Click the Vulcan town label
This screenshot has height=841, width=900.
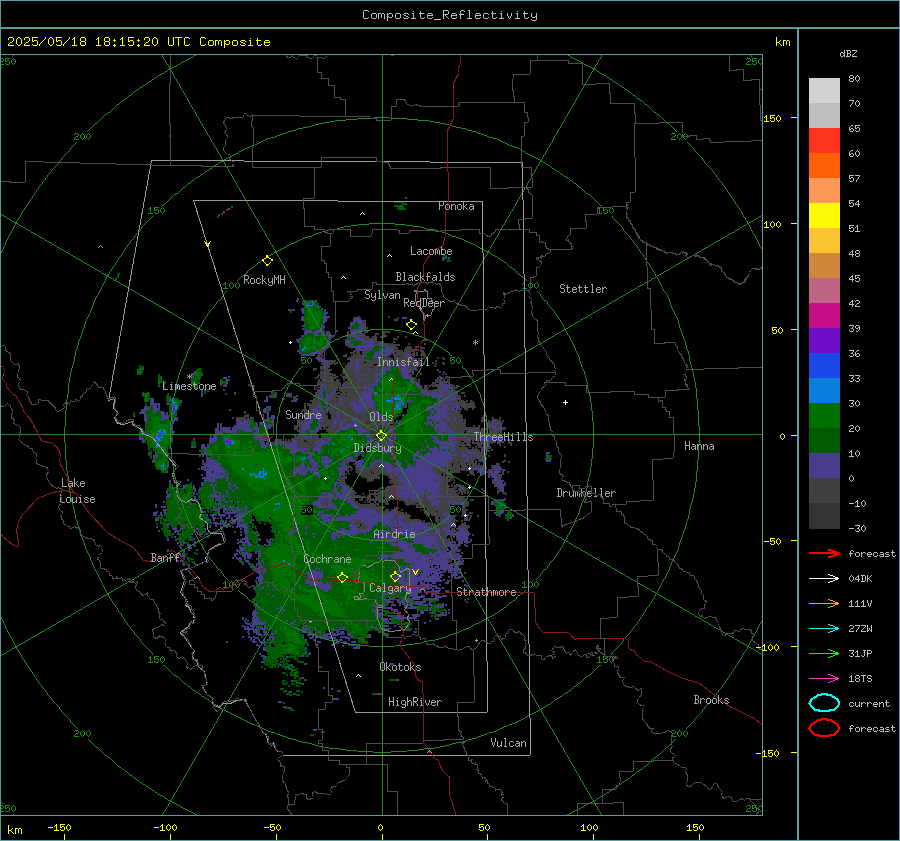pos(508,743)
